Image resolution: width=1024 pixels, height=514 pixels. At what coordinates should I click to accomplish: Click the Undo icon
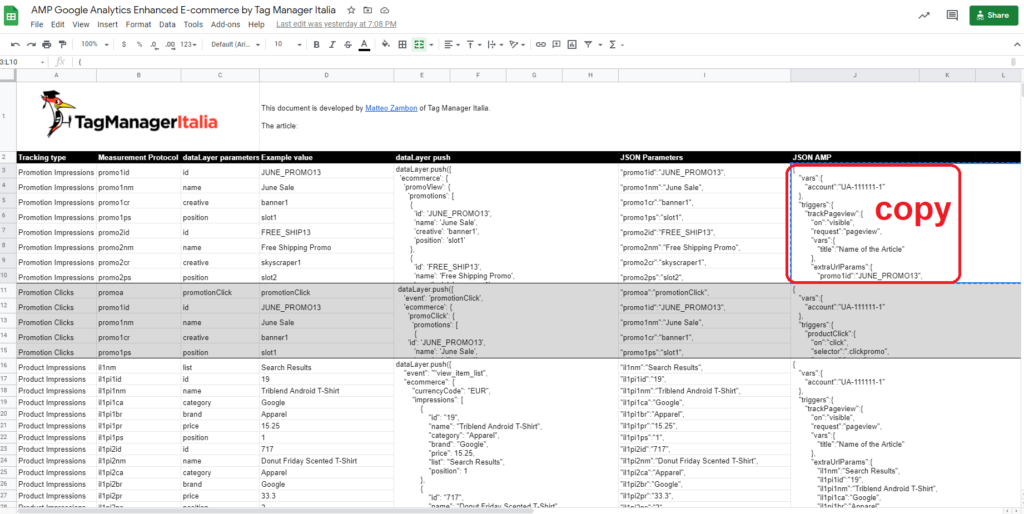[15, 44]
